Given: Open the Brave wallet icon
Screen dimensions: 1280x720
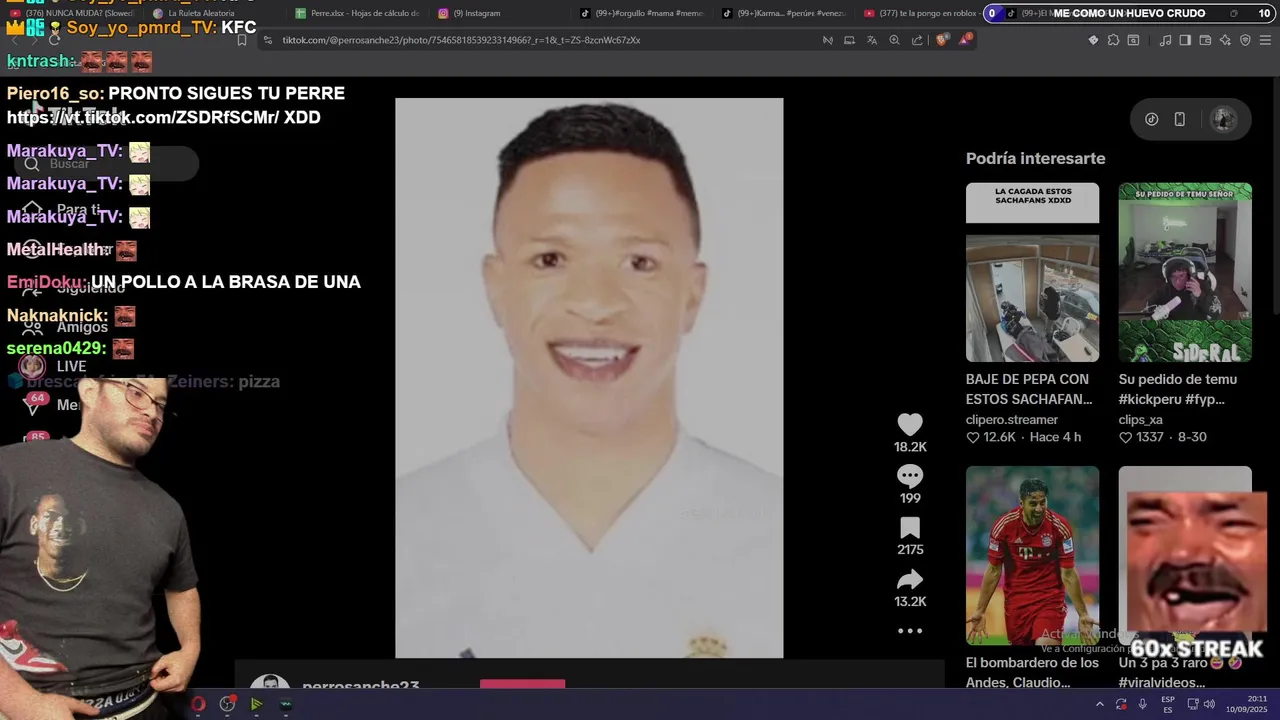Looking at the screenshot, I should 1205,40.
